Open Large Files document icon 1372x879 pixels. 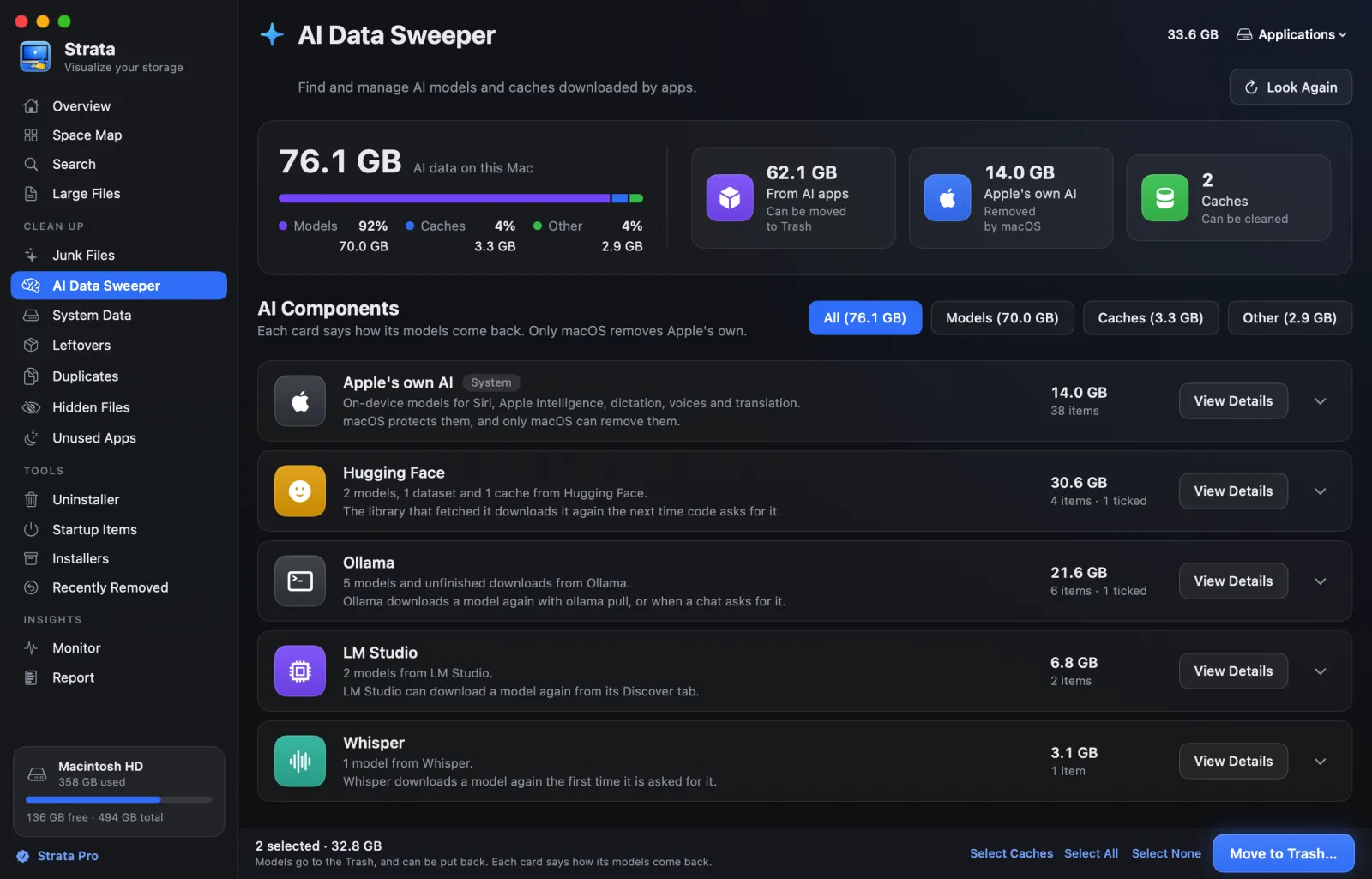point(31,194)
